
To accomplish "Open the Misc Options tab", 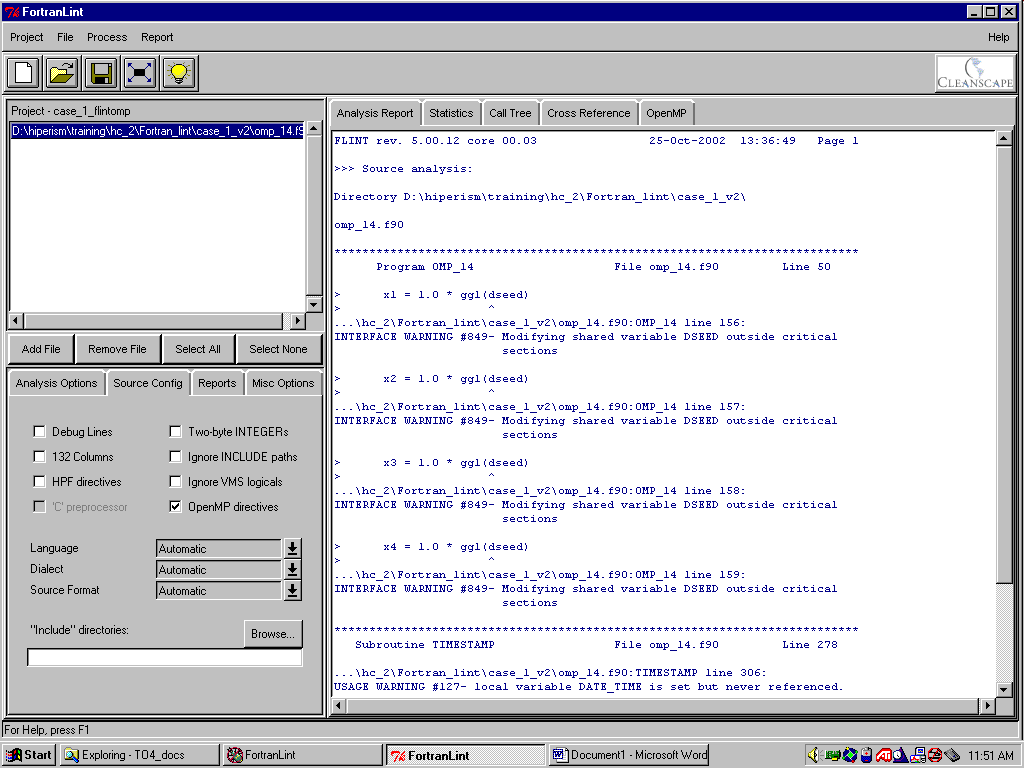I will [x=283, y=383].
